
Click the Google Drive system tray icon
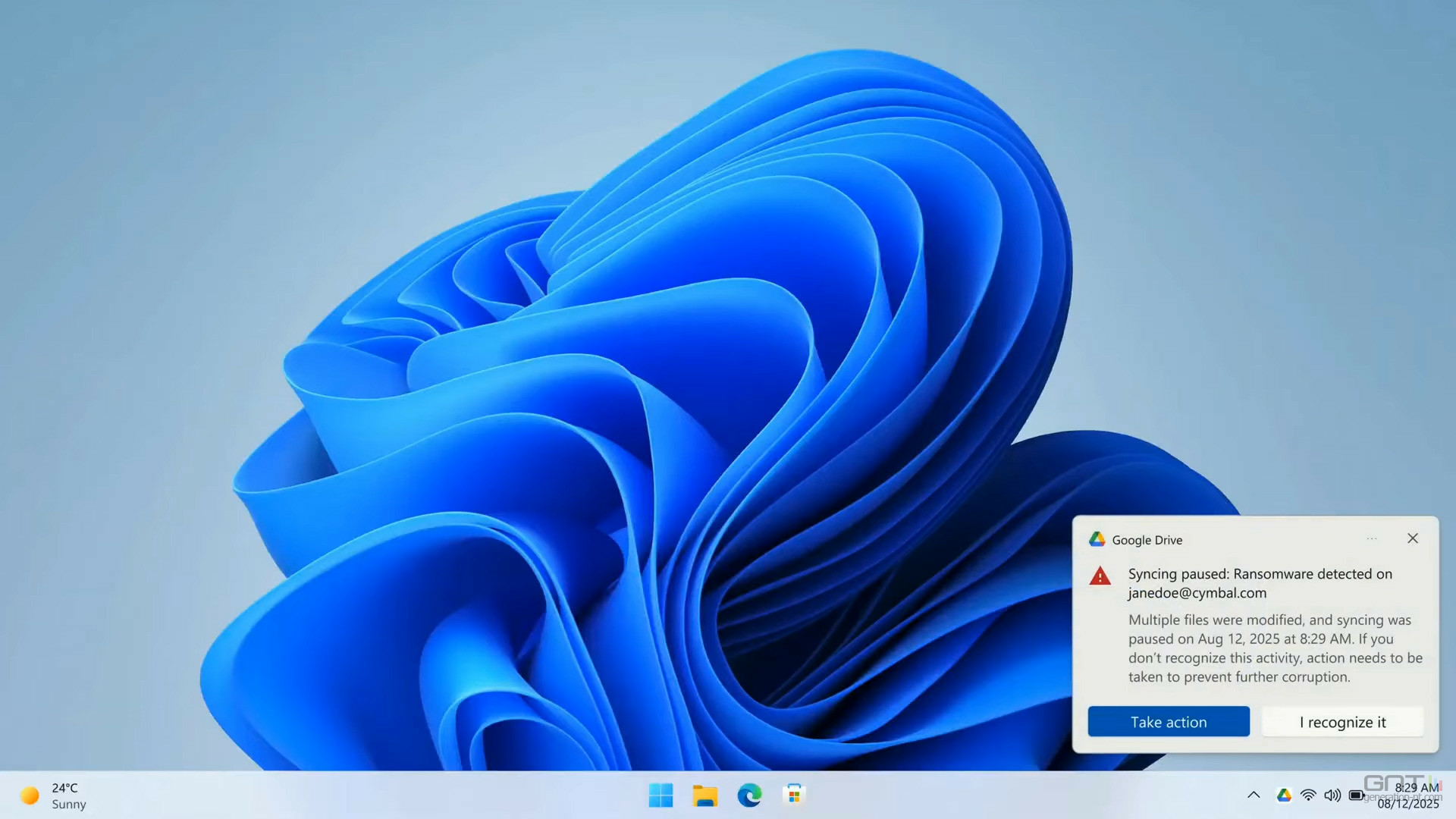point(1284,795)
